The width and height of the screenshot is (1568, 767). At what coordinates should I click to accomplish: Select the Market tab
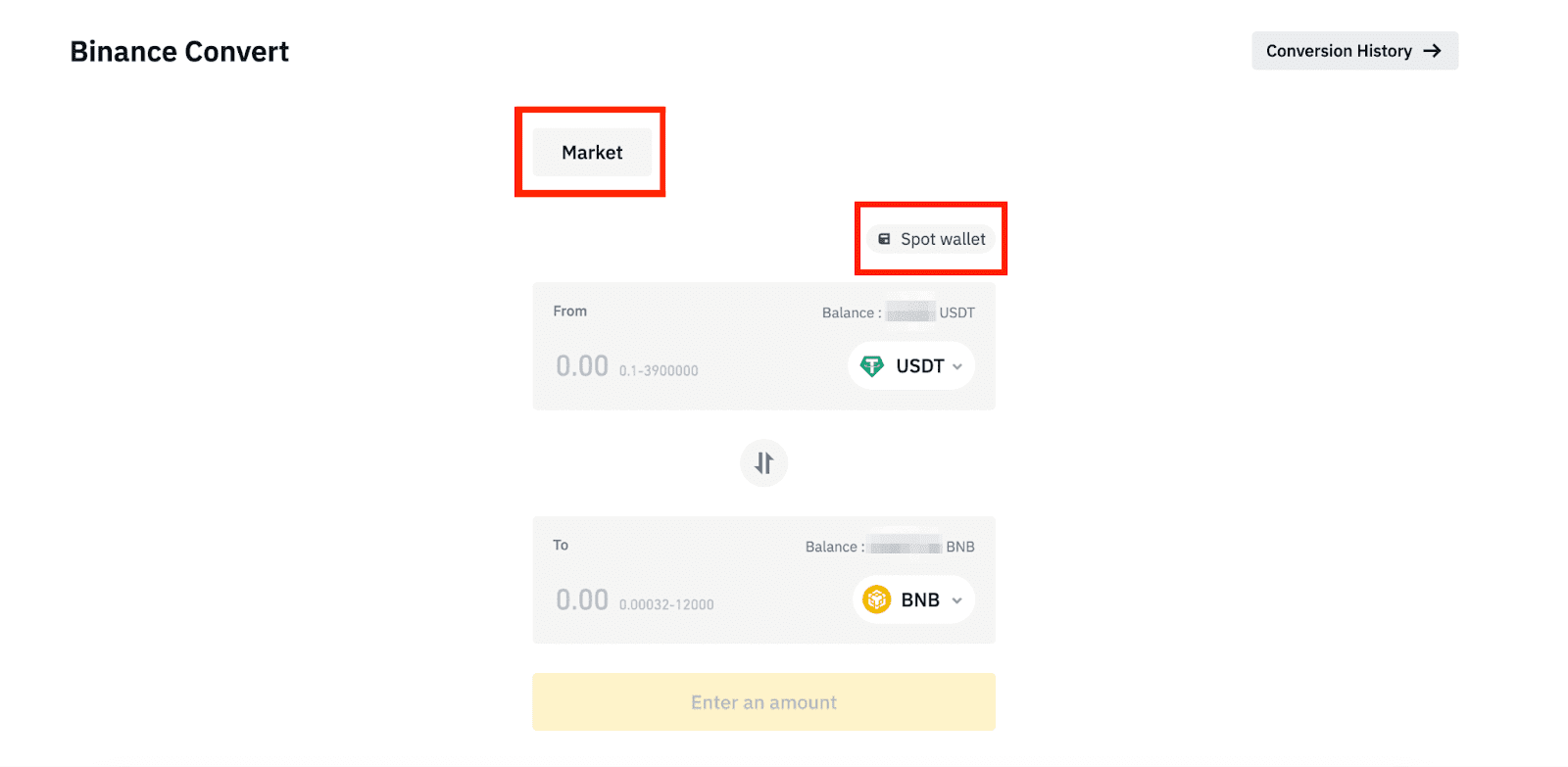[x=592, y=153]
